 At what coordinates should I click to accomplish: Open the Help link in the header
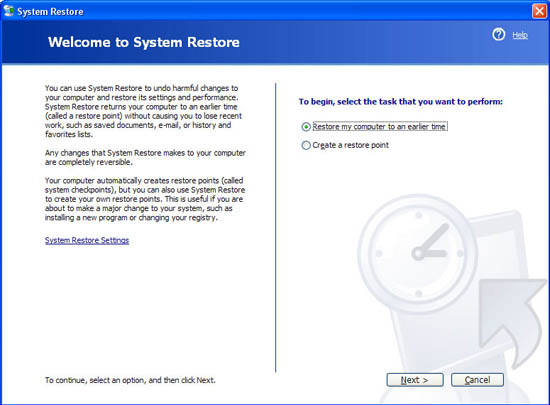[x=520, y=35]
